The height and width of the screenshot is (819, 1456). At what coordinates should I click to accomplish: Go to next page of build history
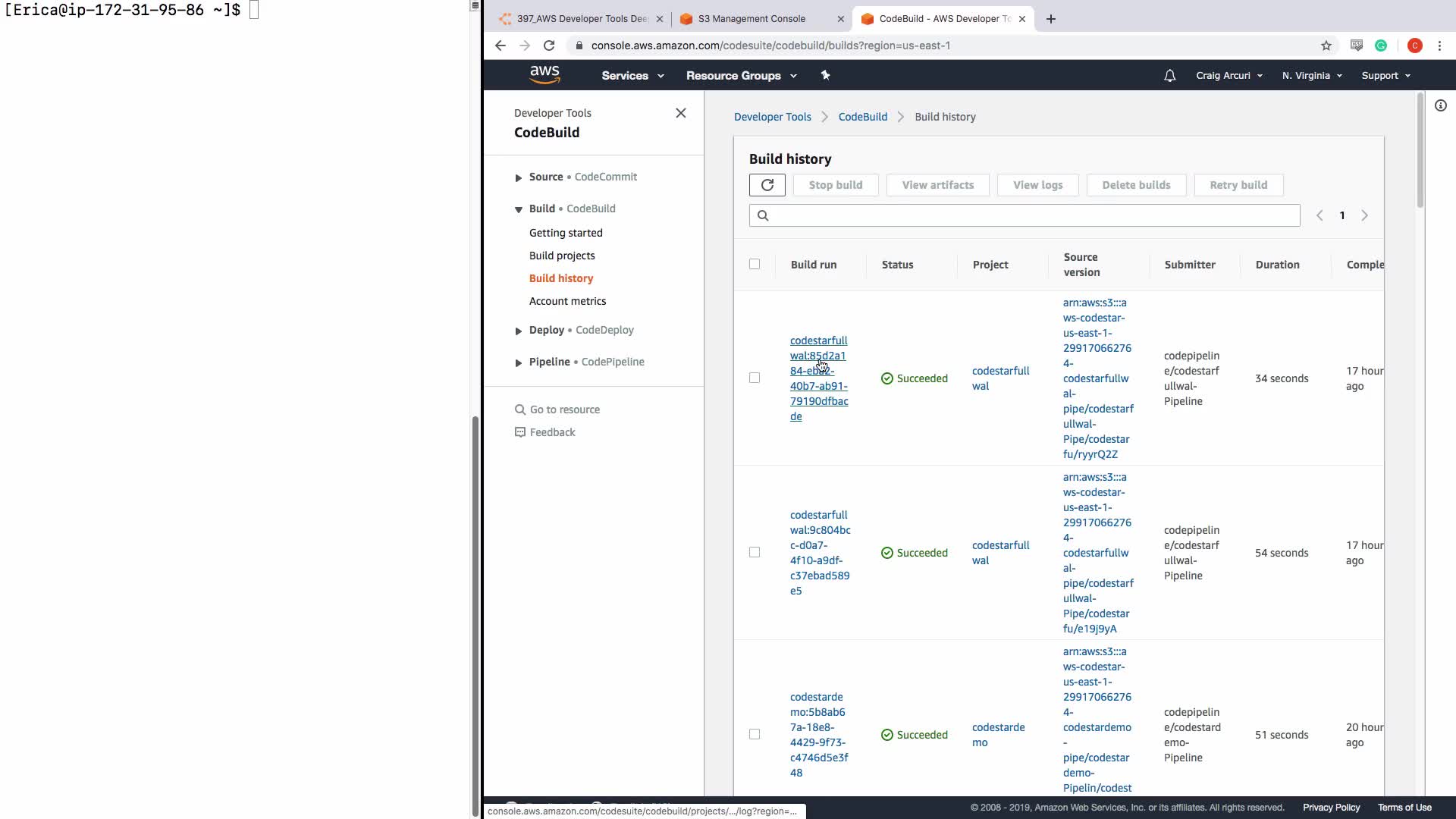(x=1364, y=215)
